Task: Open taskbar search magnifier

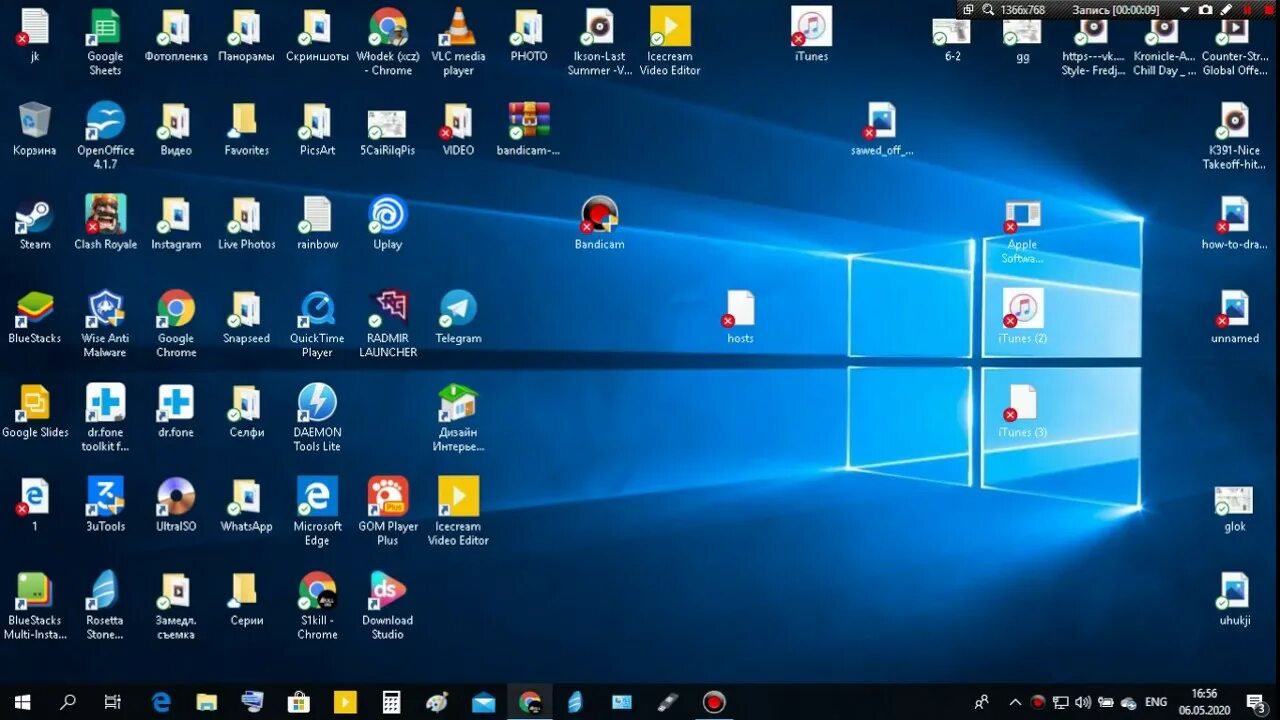Action: click(67, 702)
